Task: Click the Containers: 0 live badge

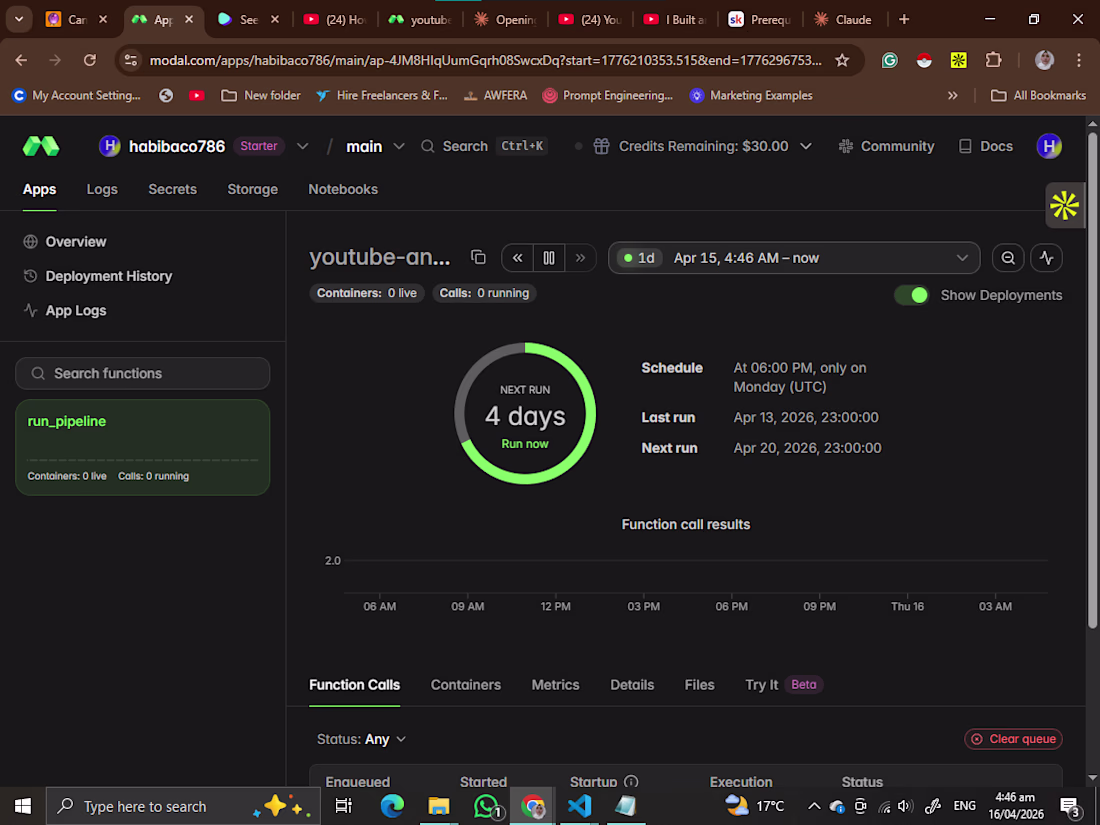Action: click(x=366, y=293)
